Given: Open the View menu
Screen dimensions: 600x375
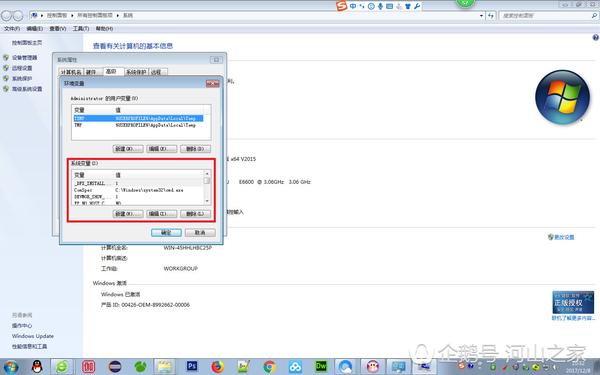Looking at the screenshot, I should point(57,29).
